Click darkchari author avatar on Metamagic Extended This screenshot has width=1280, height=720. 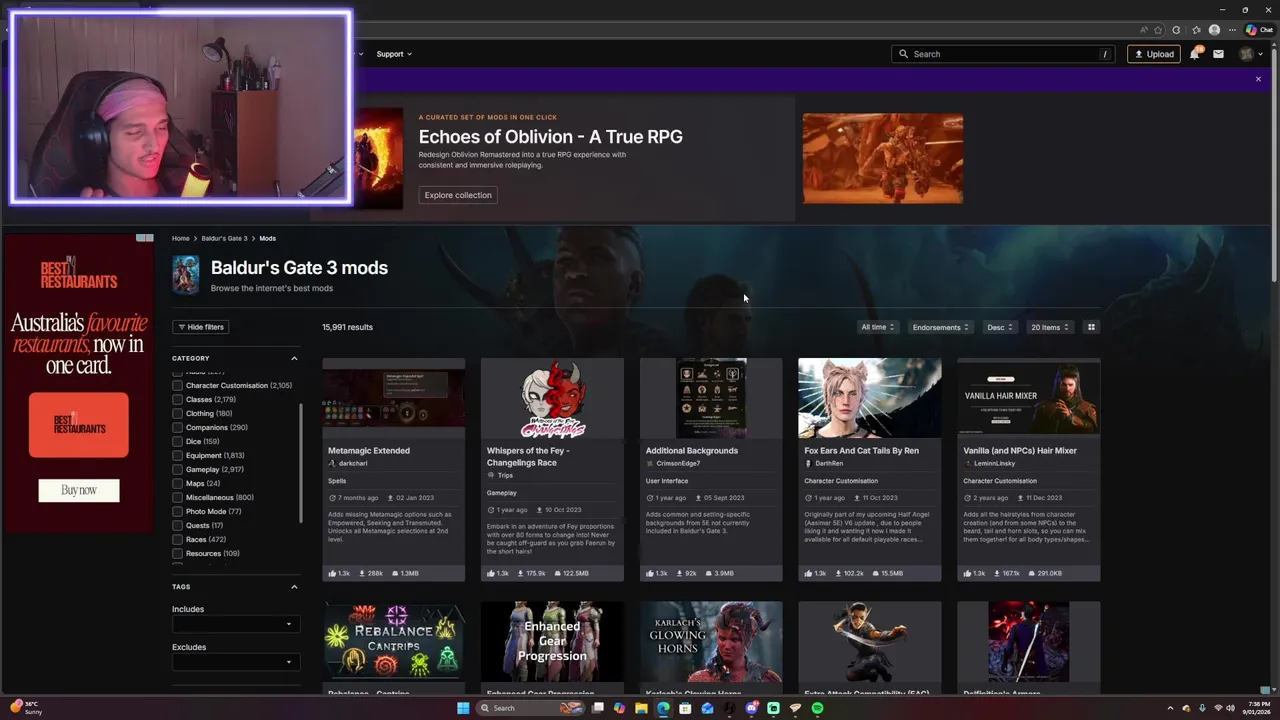click(x=332, y=464)
